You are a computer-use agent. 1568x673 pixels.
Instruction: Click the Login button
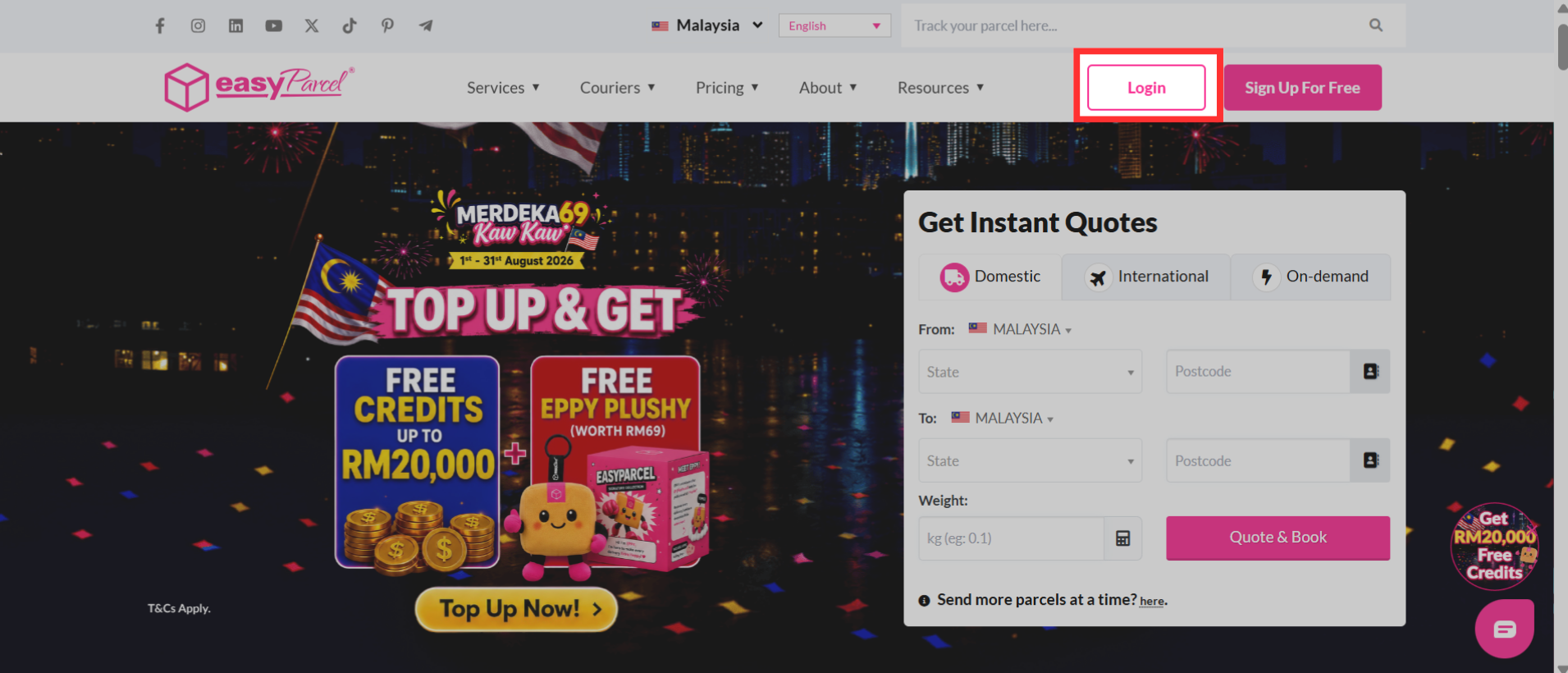1146,88
